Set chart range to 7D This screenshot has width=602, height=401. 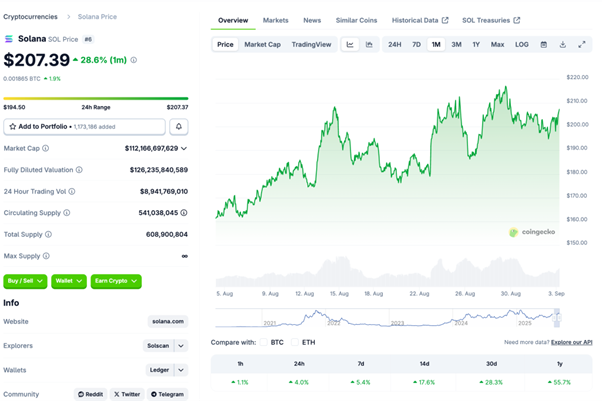tap(417, 45)
